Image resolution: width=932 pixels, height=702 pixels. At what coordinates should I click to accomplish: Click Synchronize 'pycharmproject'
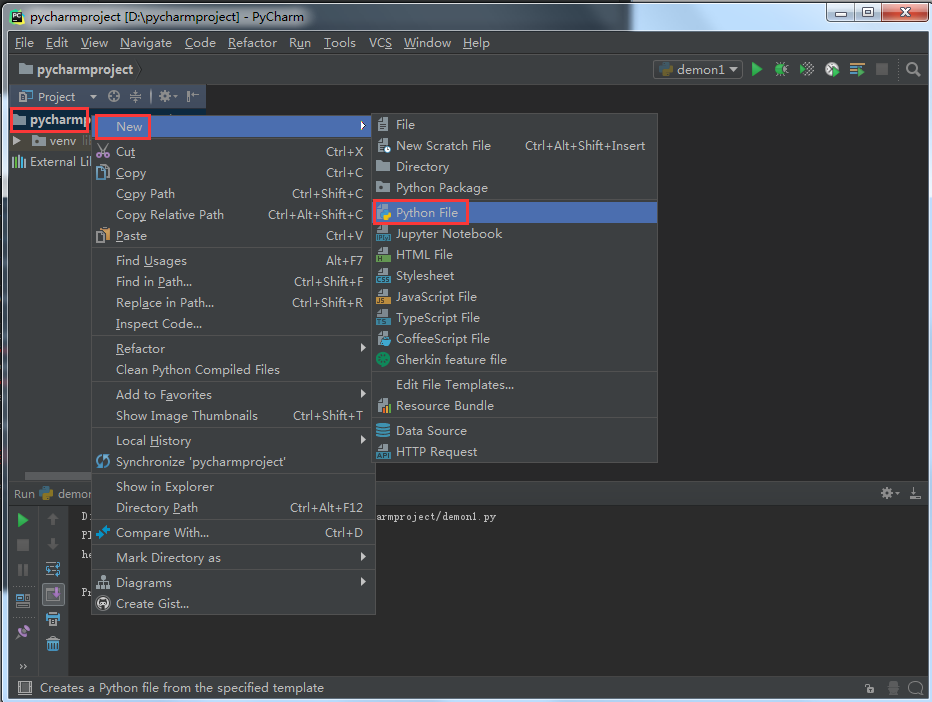[x=233, y=462]
